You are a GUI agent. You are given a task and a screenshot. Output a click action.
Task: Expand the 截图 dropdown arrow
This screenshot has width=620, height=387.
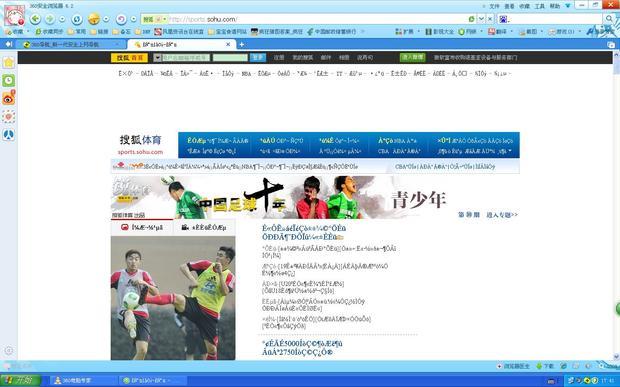(542, 31)
